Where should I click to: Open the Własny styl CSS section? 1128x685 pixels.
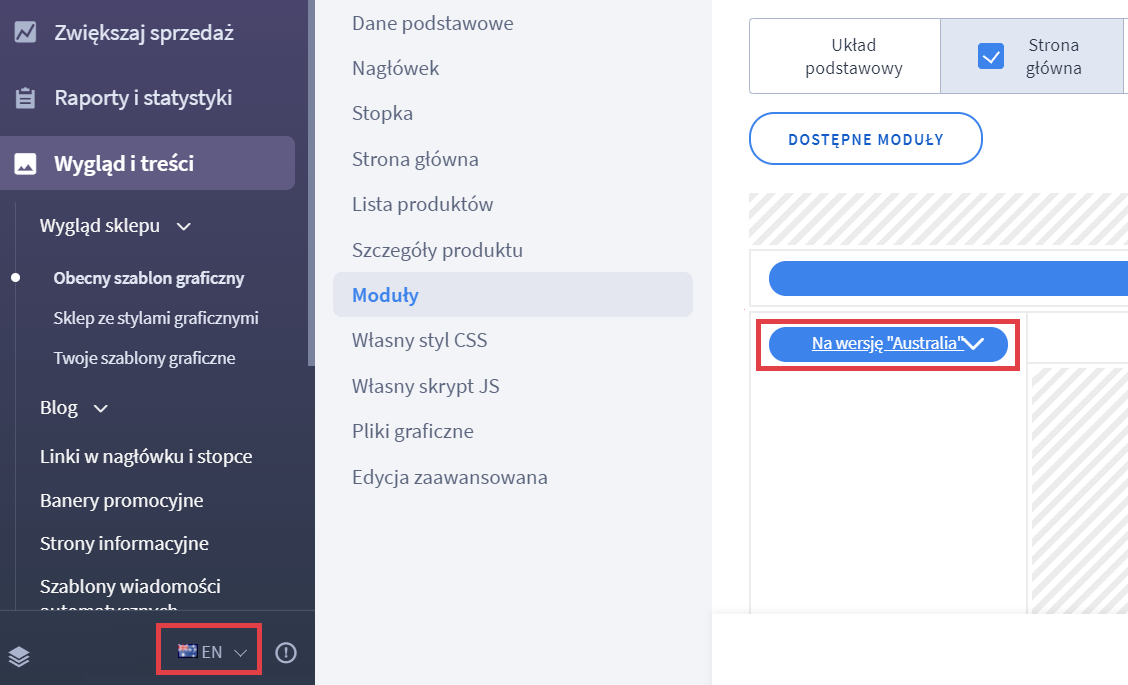419,341
